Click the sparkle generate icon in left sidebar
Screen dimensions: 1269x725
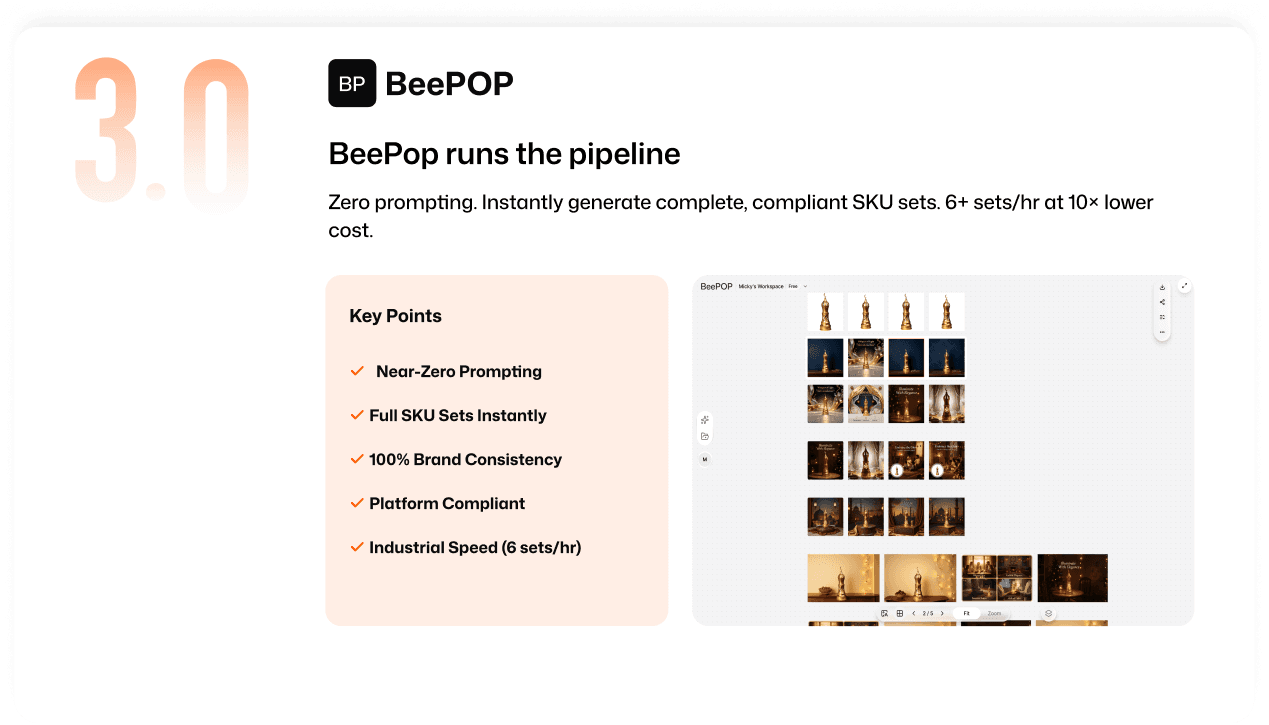[x=705, y=420]
